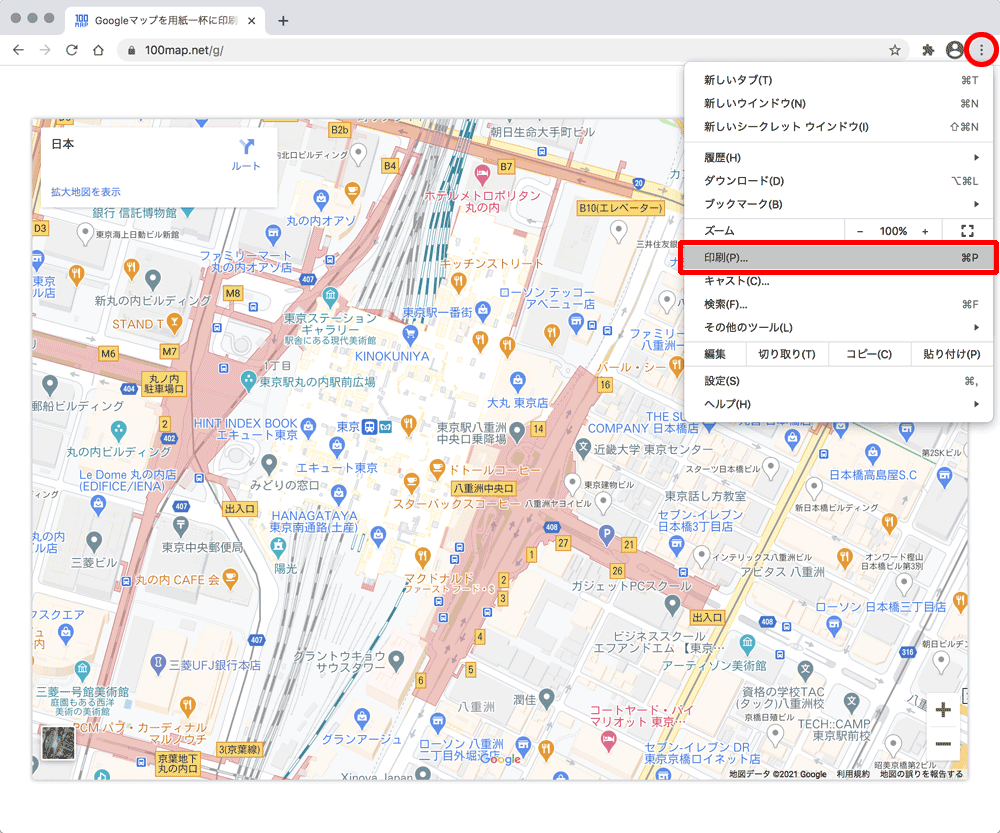Click the 利用規約 link on map

coord(853,774)
